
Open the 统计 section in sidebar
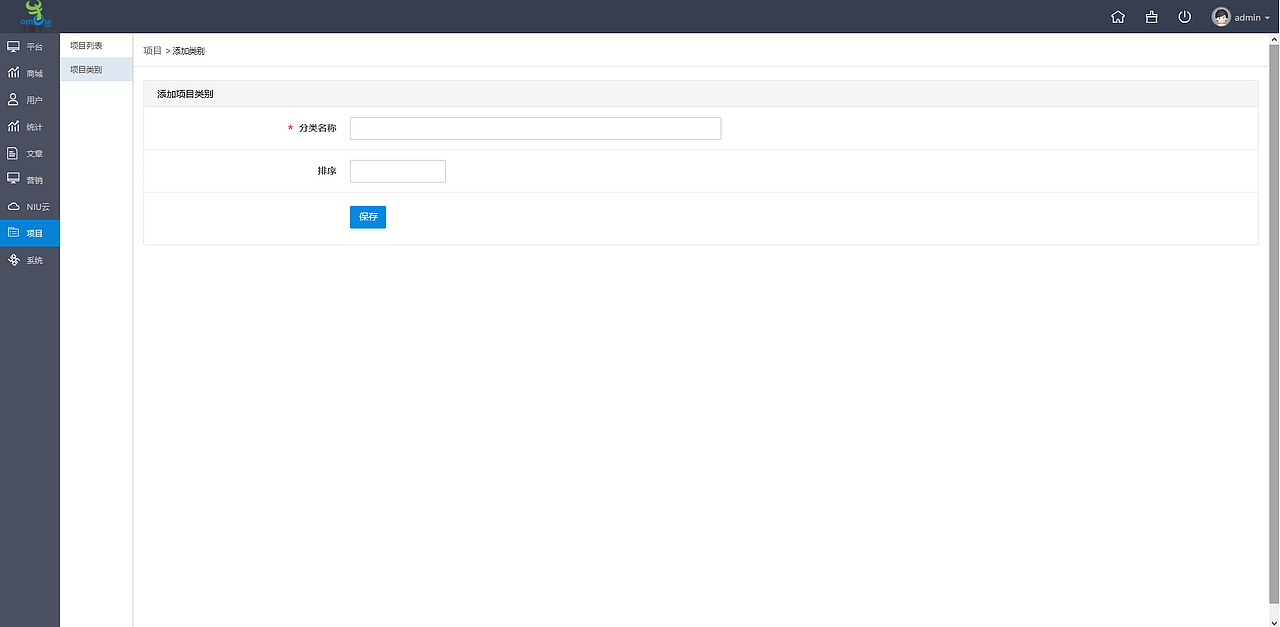30,127
